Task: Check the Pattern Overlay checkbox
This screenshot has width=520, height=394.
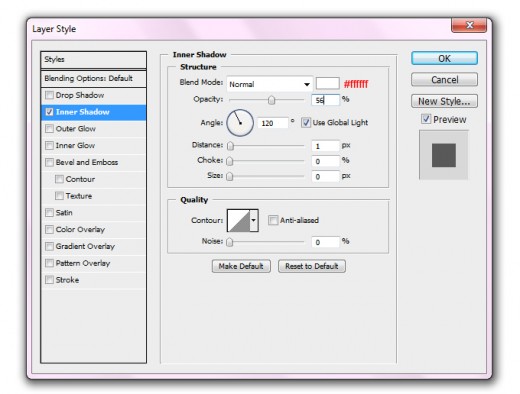Action: 49,263
